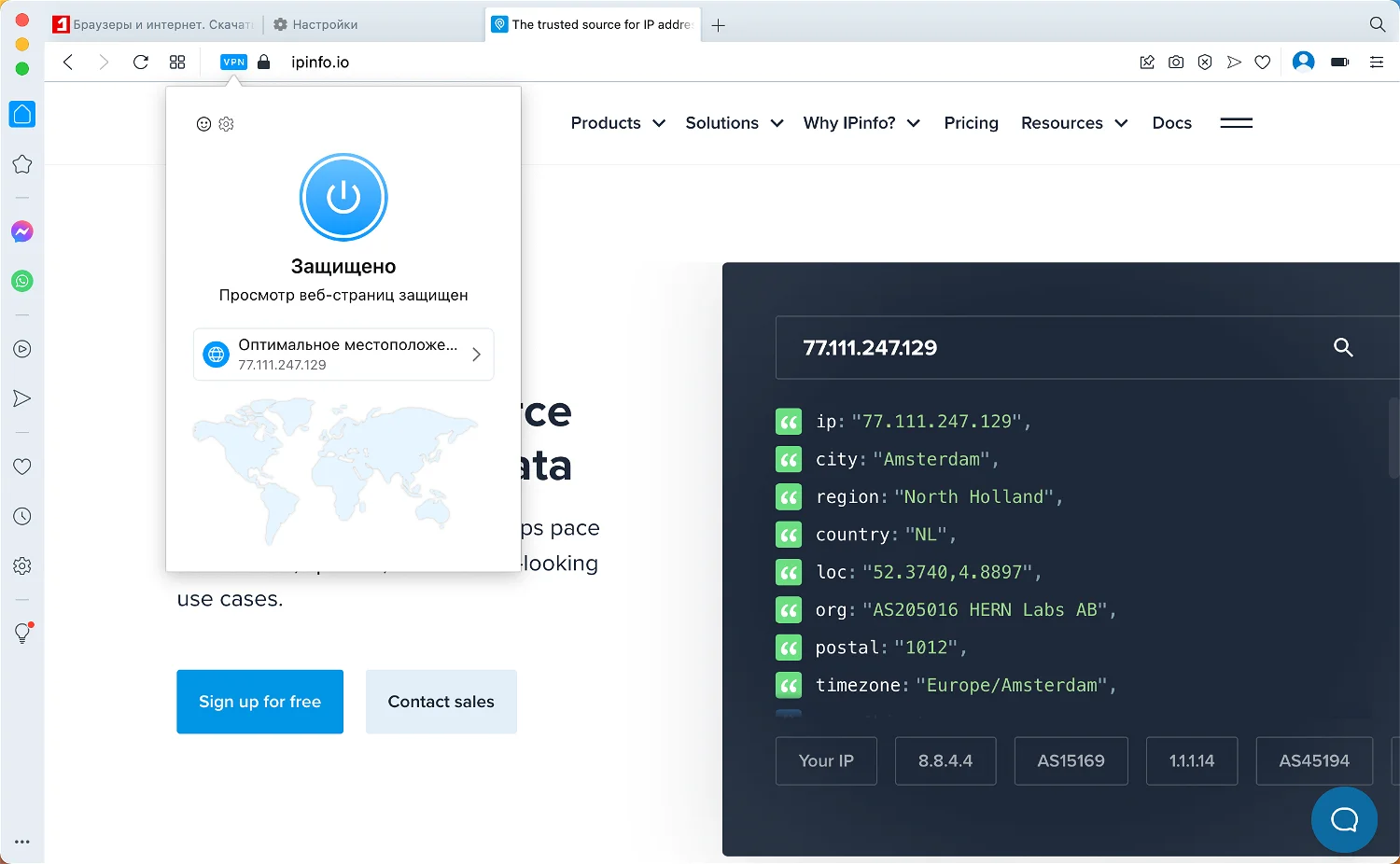Take a snapshot with the camera icon
Viewport: 1400px width, 864px height.
click(1176, 63)
